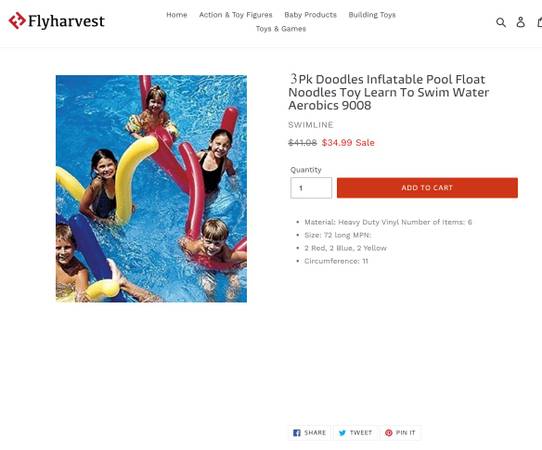
Task: Share product on Facebook
Action: point(310,433)
